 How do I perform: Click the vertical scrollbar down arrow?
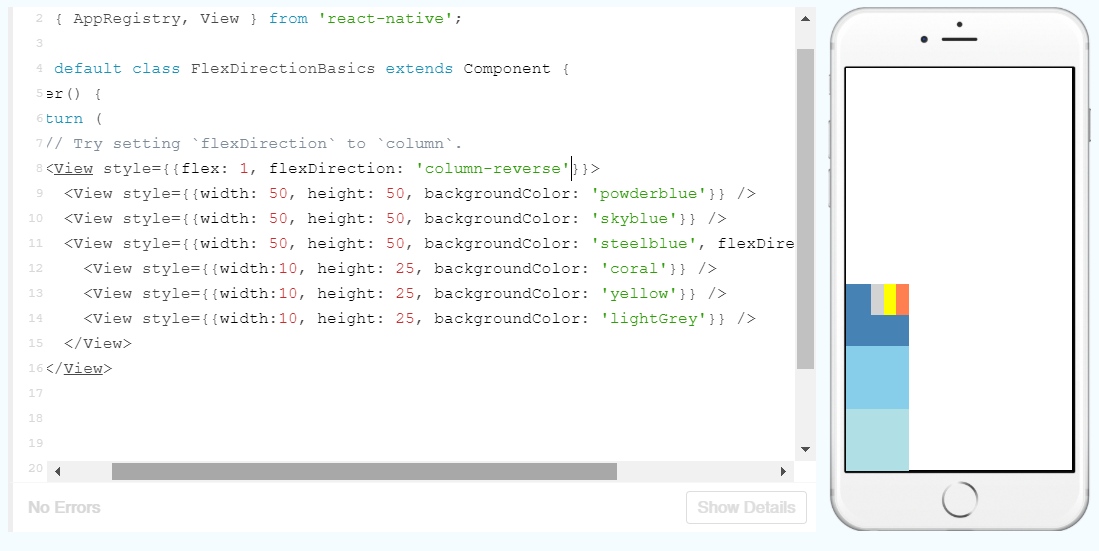coord(805,449)
